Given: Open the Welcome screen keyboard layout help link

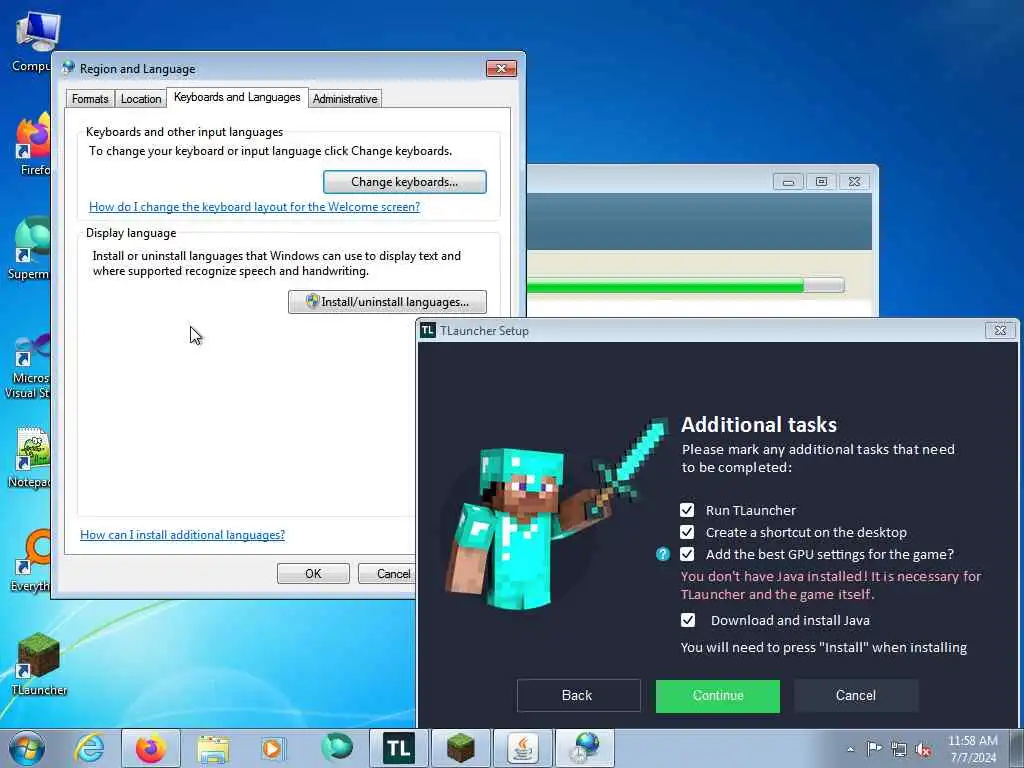Looking at the screenshot, I should (x=254, y=207).
